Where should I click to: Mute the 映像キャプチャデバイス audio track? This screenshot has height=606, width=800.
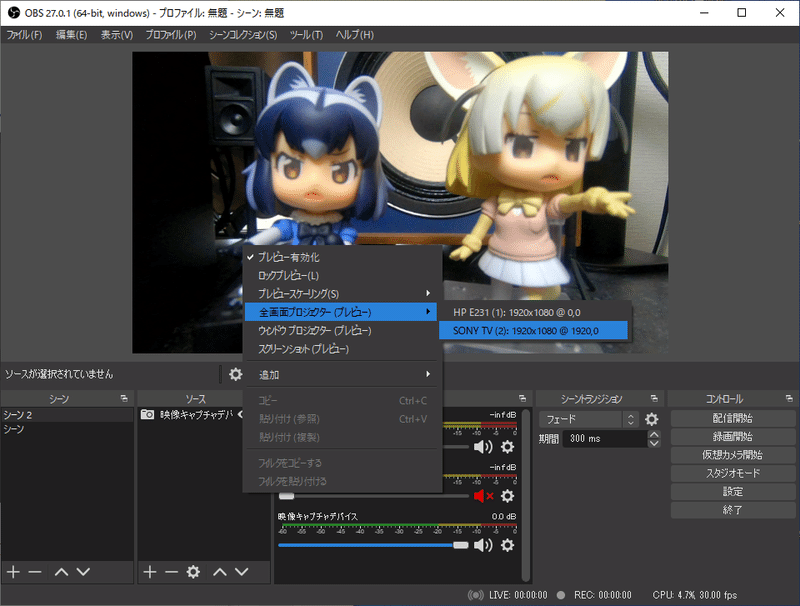[483, 545]
